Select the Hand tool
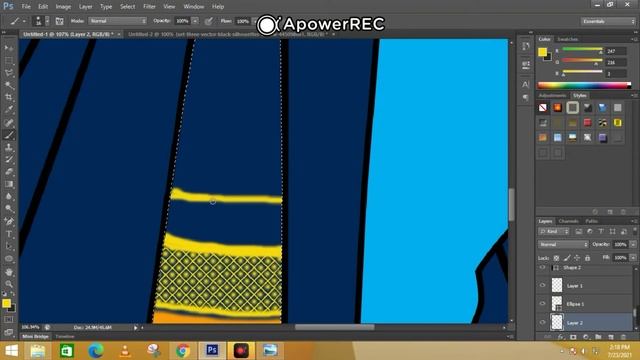This screenshot has width=640, height=360. pyautogui.click(x=9, y=272)
